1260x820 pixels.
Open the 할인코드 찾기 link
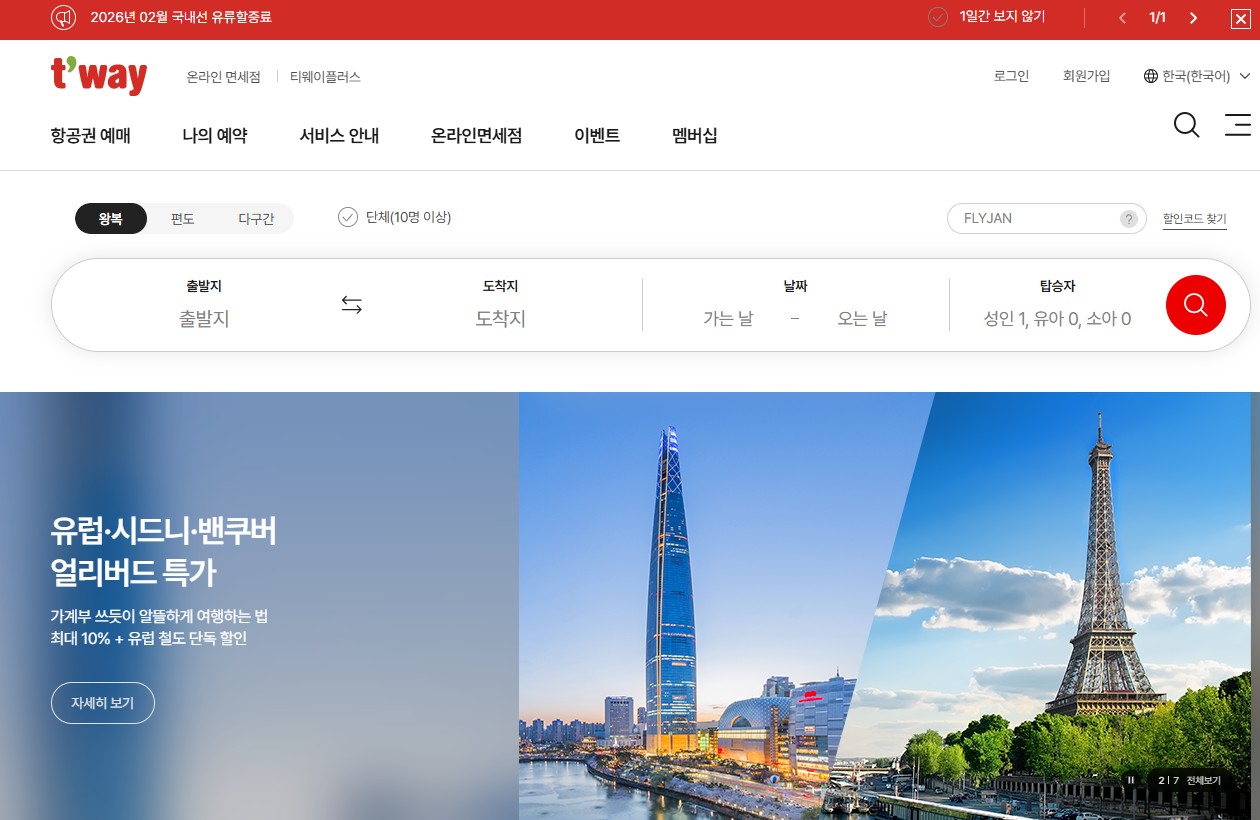click(1195, 218)
